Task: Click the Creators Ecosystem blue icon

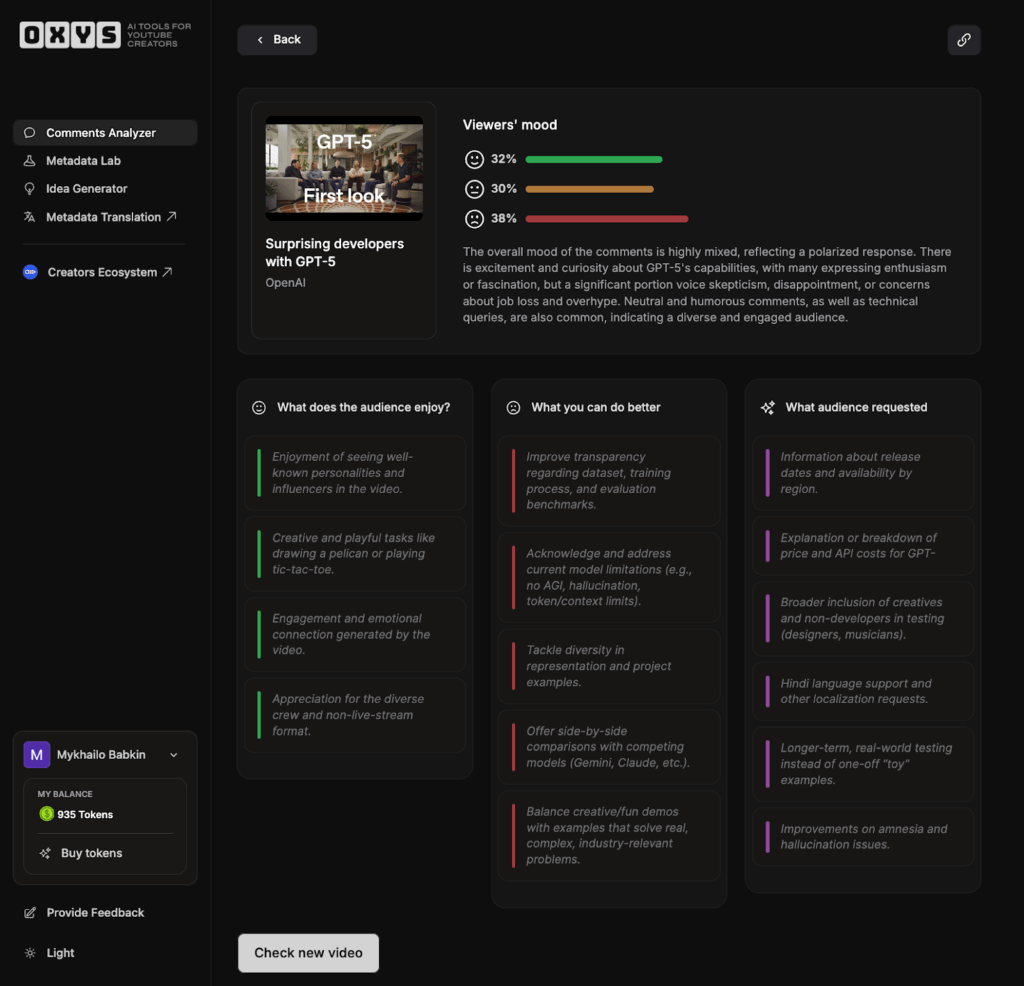Action: pyautogui.click(x=30, y=272)
